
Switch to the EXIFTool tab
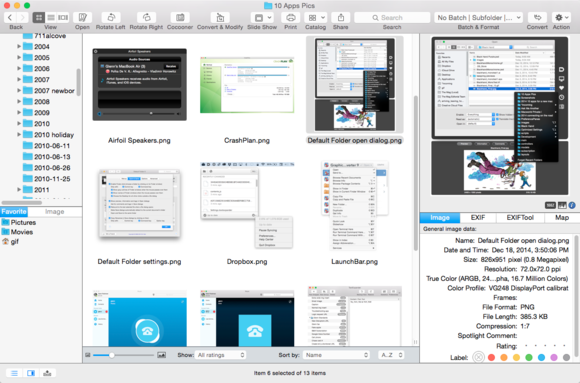click(520, 218)
